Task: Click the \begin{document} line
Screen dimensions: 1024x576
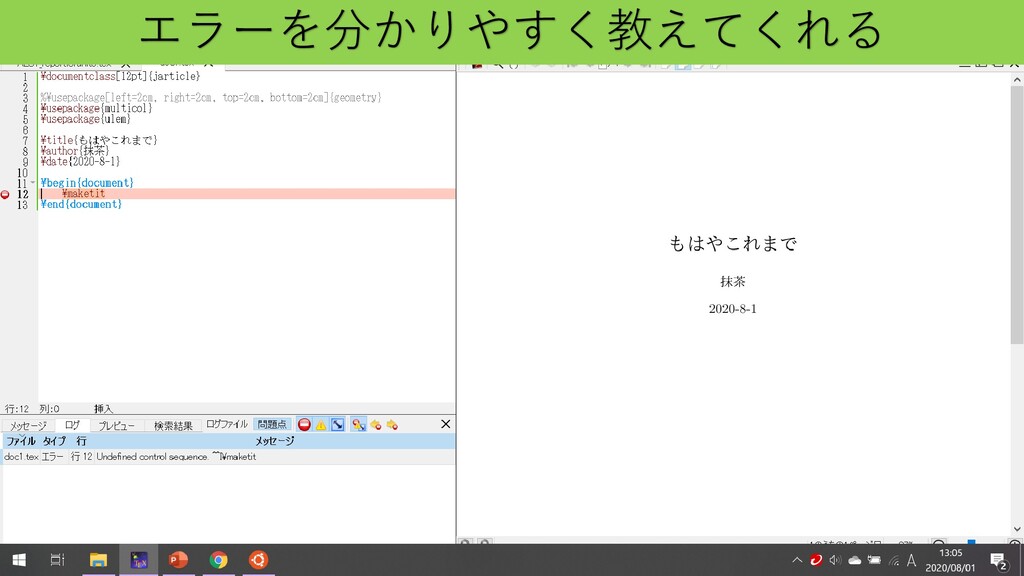Action: click(x=87, y=183)
